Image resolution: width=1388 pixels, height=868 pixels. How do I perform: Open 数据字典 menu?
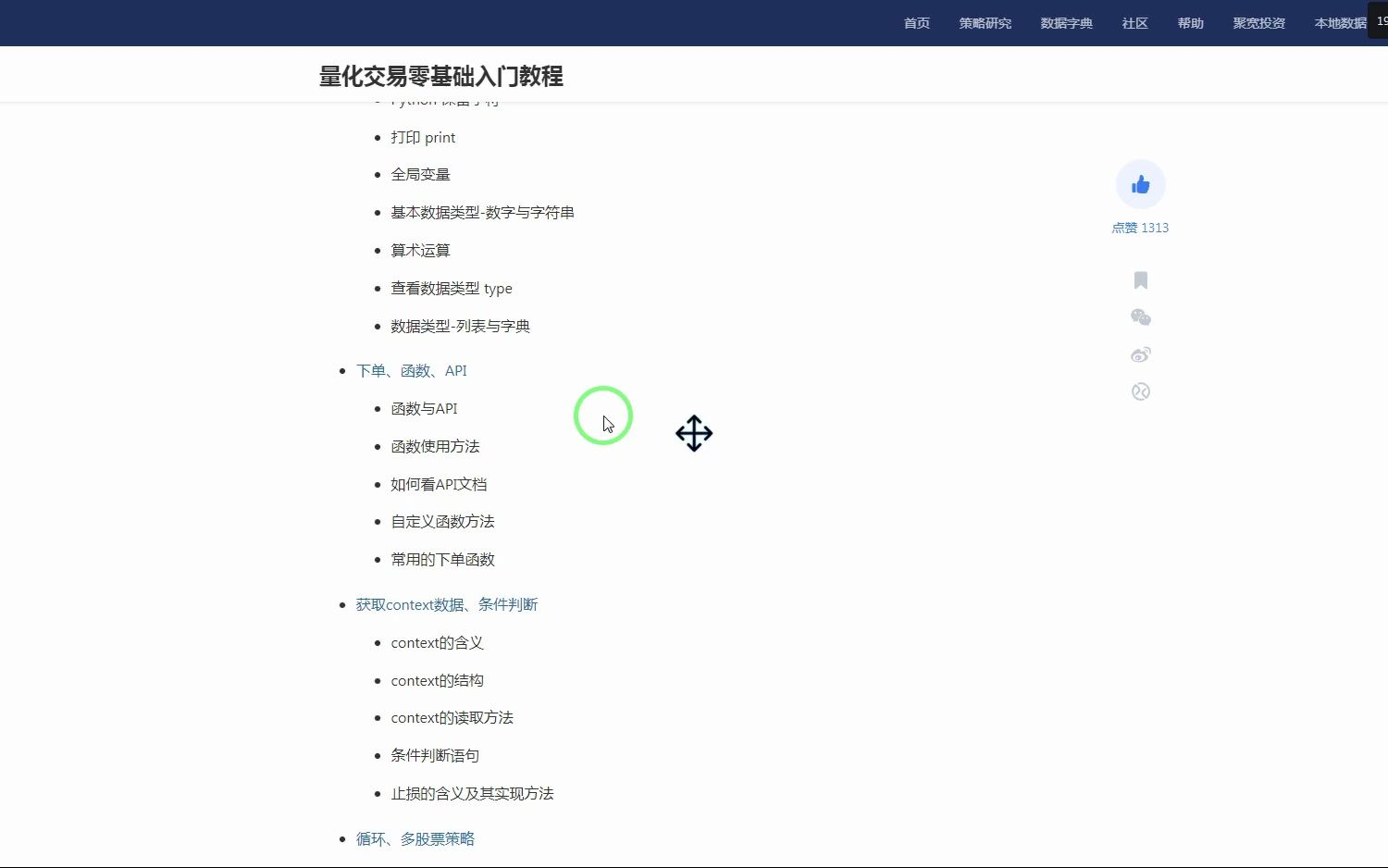(1067, 23)
